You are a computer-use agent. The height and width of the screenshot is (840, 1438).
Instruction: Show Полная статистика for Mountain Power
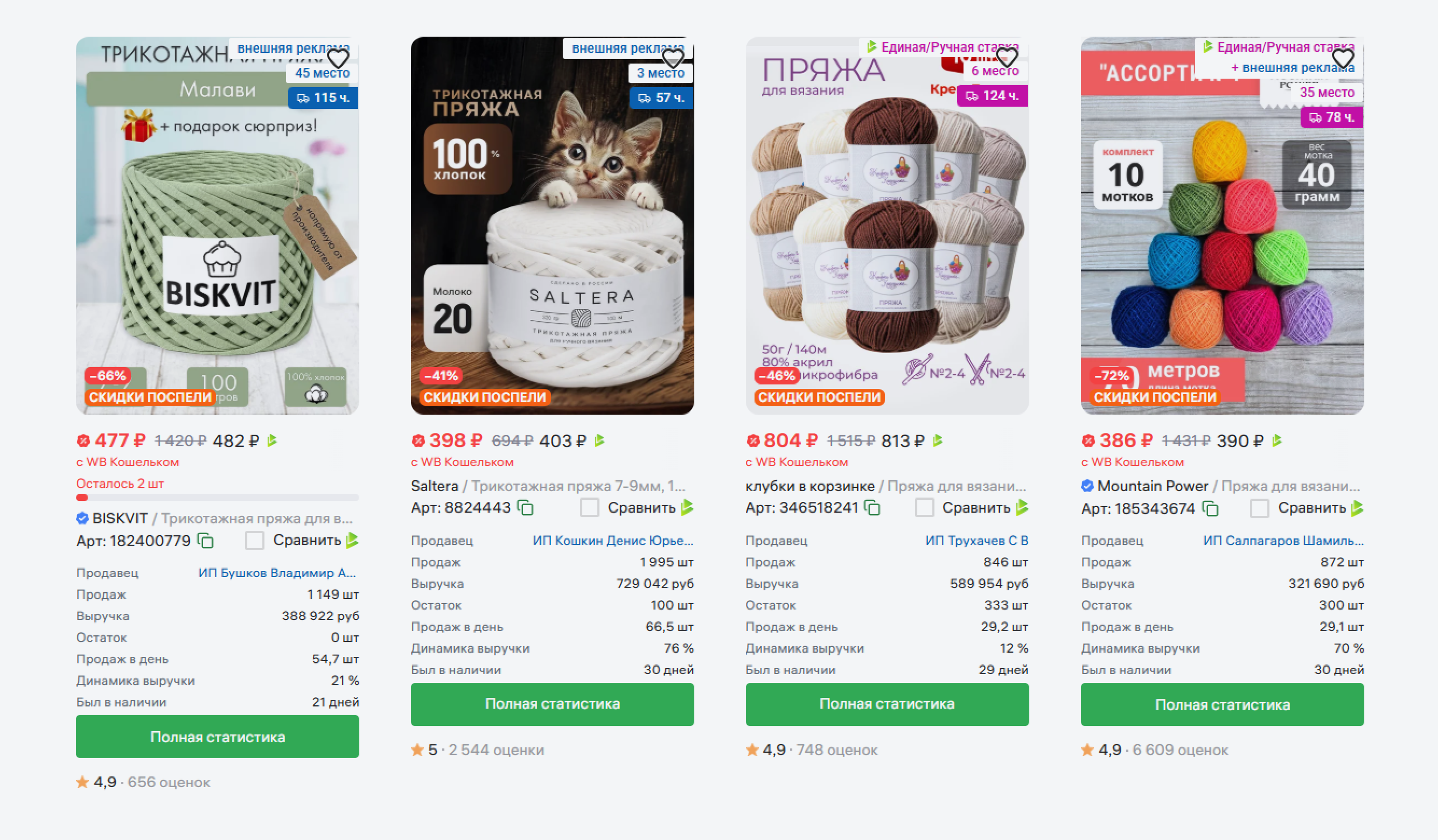pos(1222,705)
